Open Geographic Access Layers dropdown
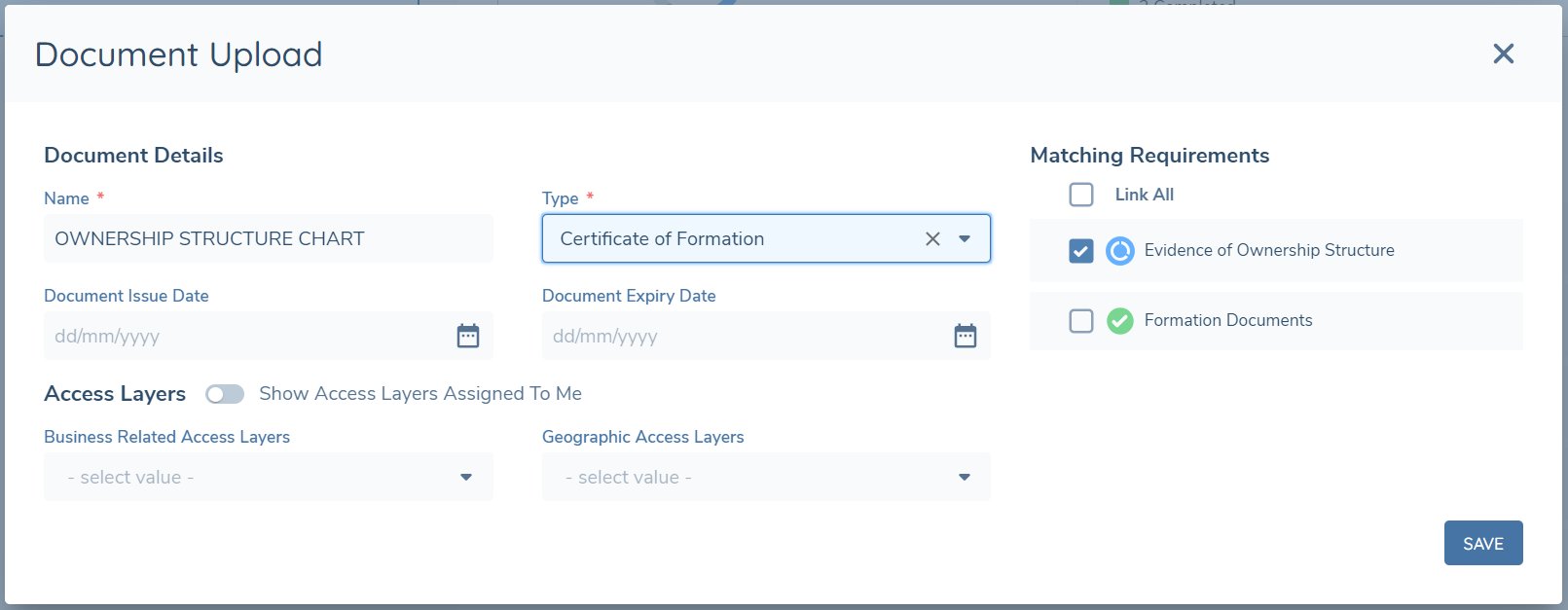The width and height of the screenshot is (1568, 610). [x=766, y=477]
